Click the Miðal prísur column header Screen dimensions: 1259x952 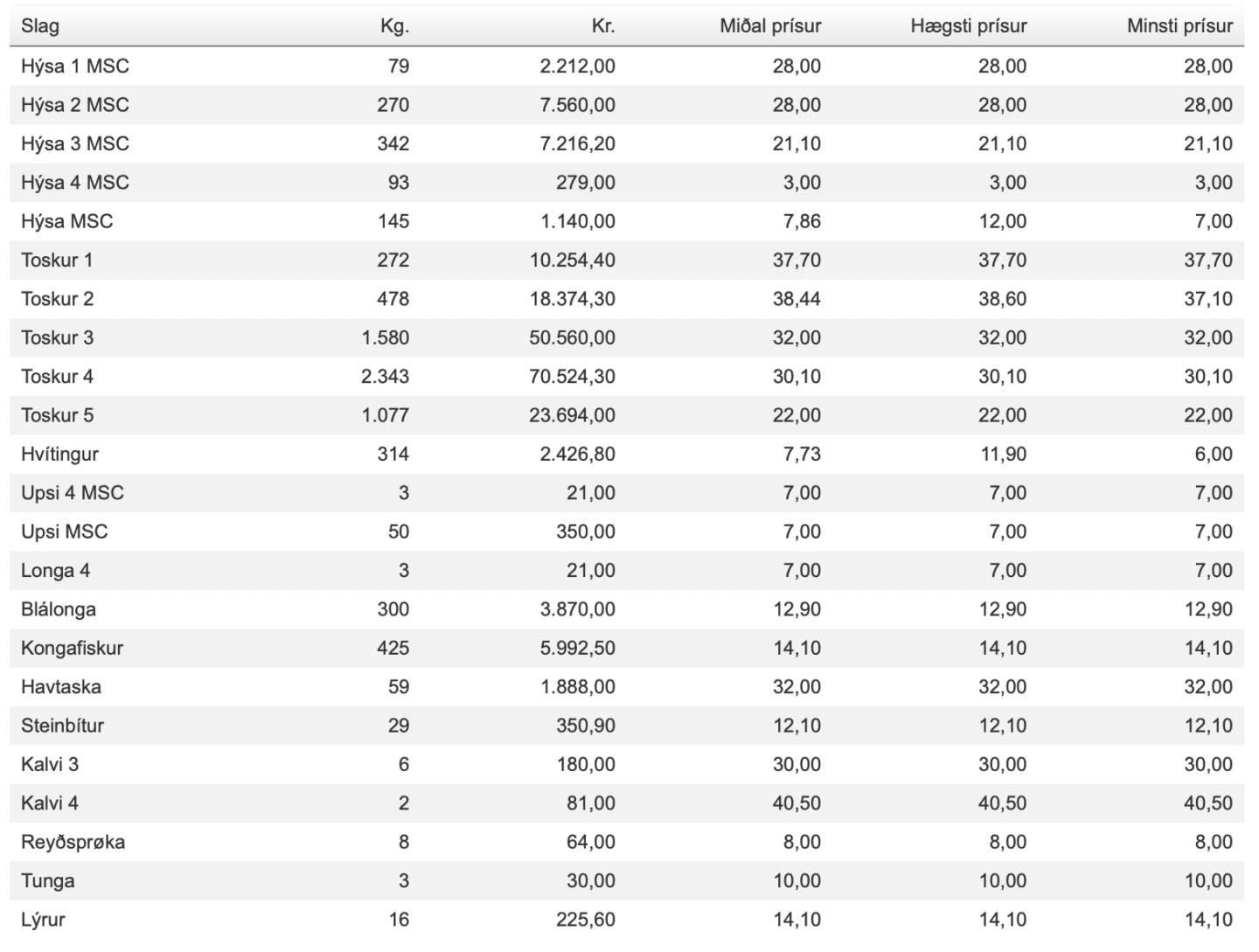770,26
